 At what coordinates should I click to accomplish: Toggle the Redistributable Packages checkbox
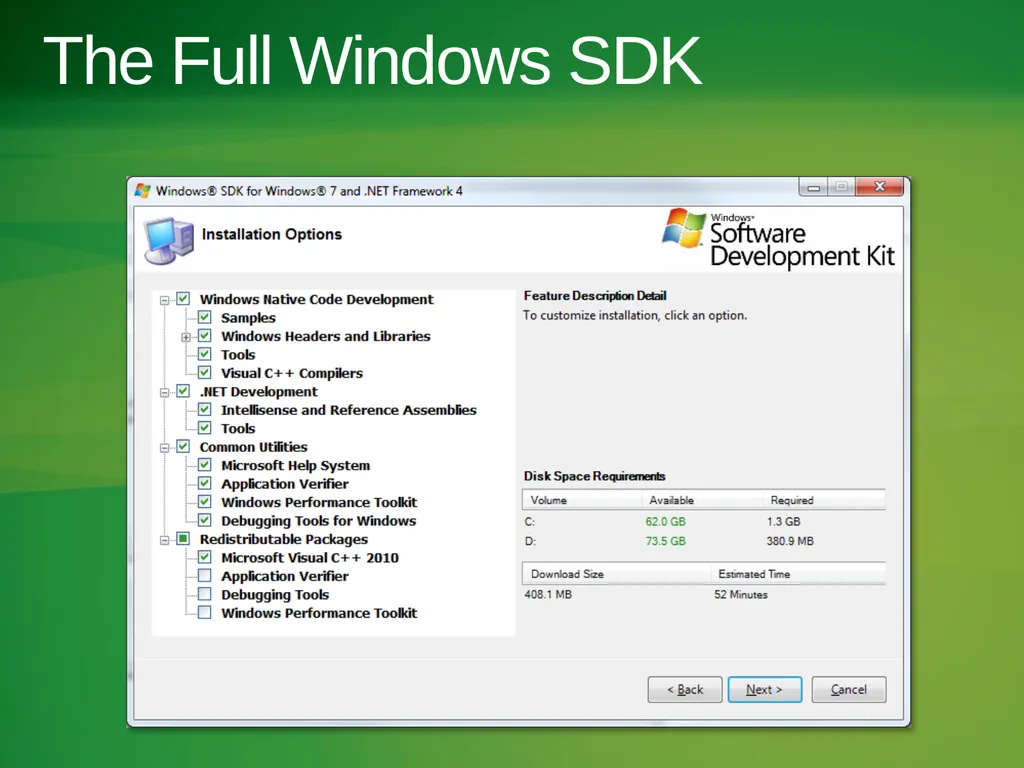(x=184, y=539)
